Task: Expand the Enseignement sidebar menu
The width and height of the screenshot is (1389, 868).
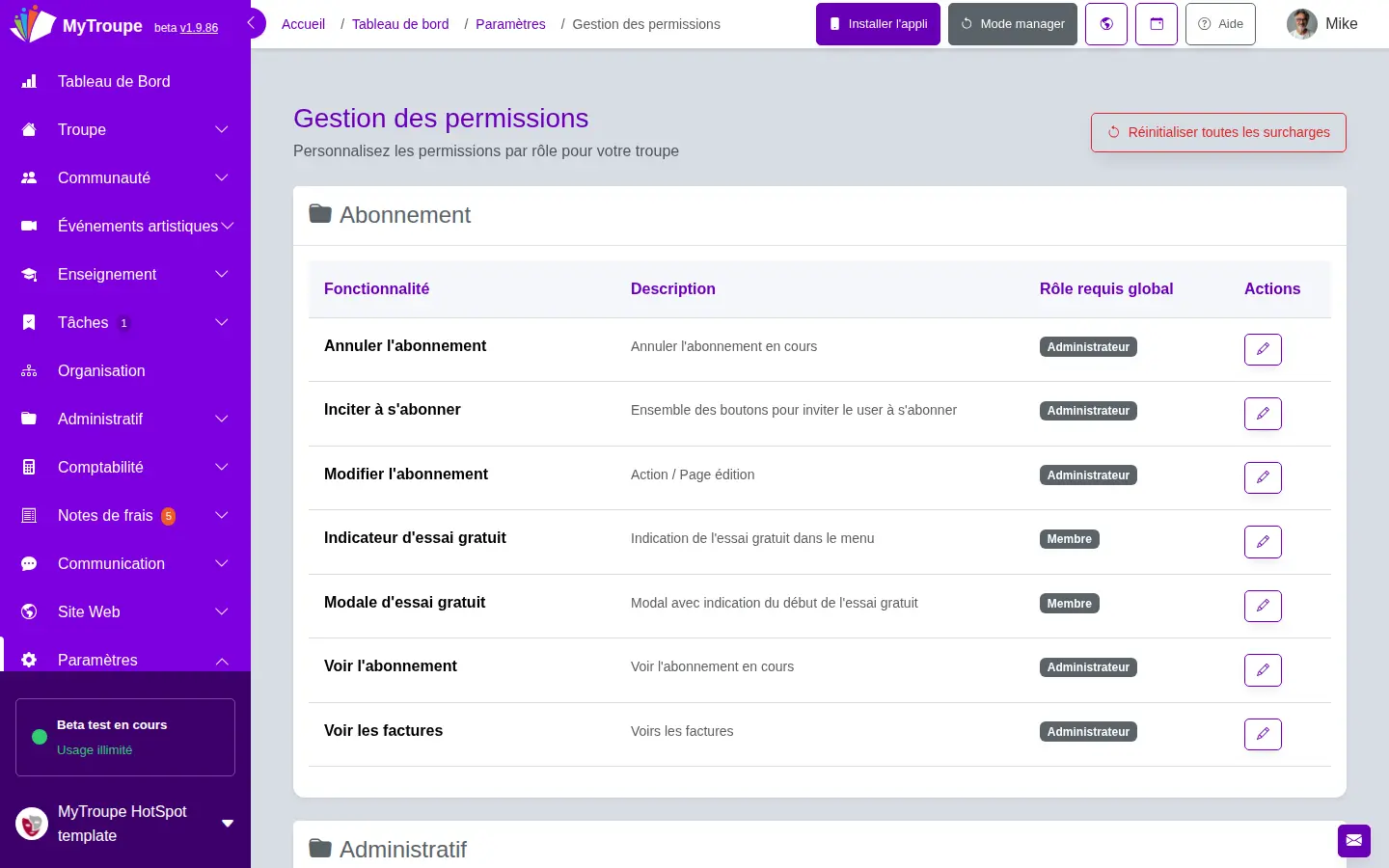Action: pos(222,275)
